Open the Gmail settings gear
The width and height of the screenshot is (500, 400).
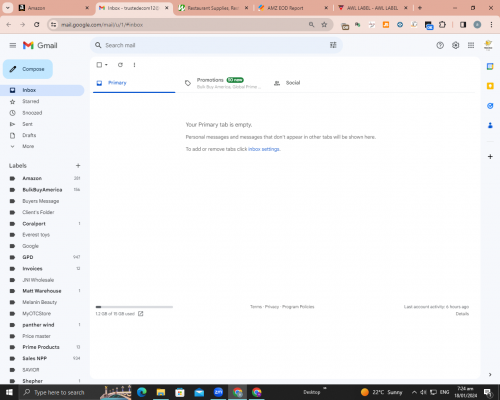click(455, 45)
